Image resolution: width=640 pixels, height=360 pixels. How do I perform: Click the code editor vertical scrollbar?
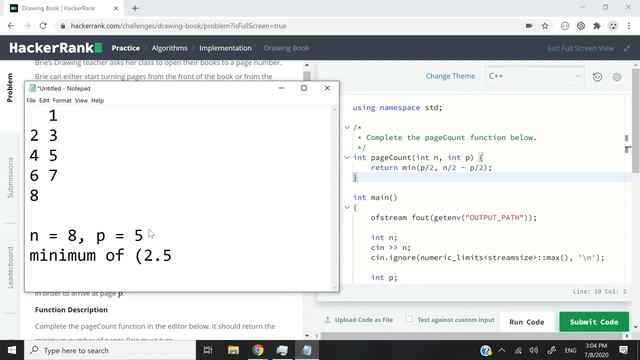[x=636, y=120]
